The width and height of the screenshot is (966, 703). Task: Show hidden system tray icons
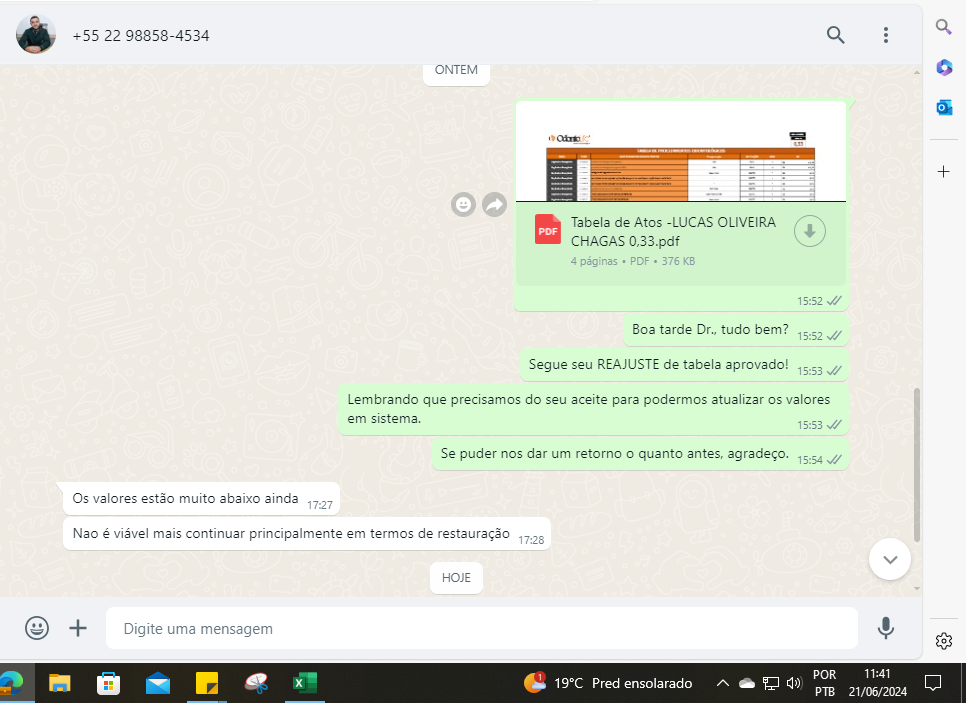[x=723, y=683]
